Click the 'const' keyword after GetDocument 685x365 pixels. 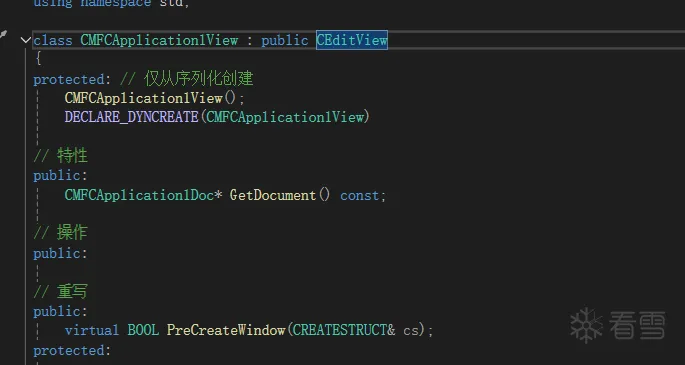coord(360,195)
